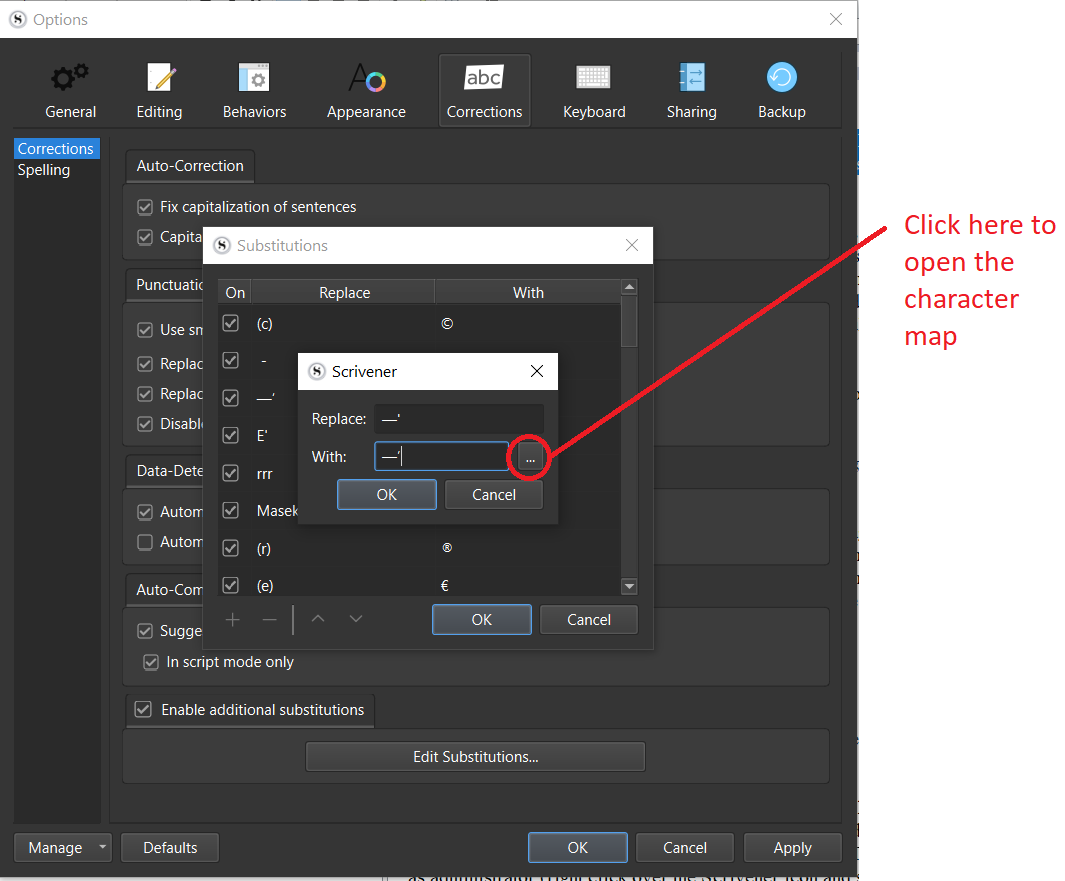Select the Punctuation group tab
The width and height of the screenshot is (1065, 881).
165,285
